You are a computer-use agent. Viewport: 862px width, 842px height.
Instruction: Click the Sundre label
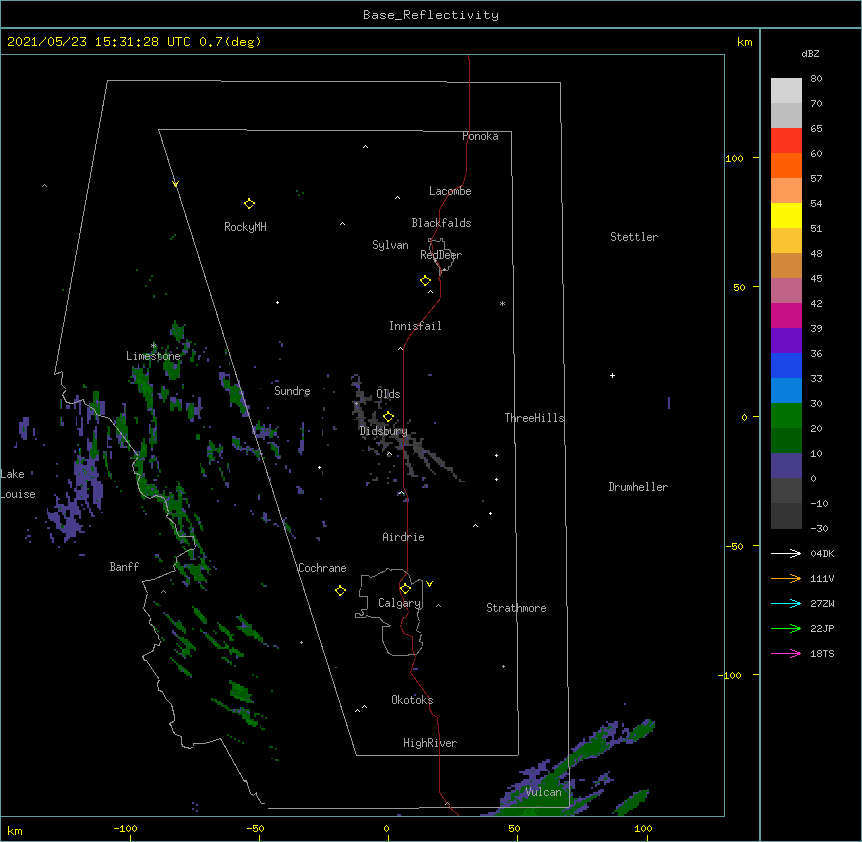(292, 391)
